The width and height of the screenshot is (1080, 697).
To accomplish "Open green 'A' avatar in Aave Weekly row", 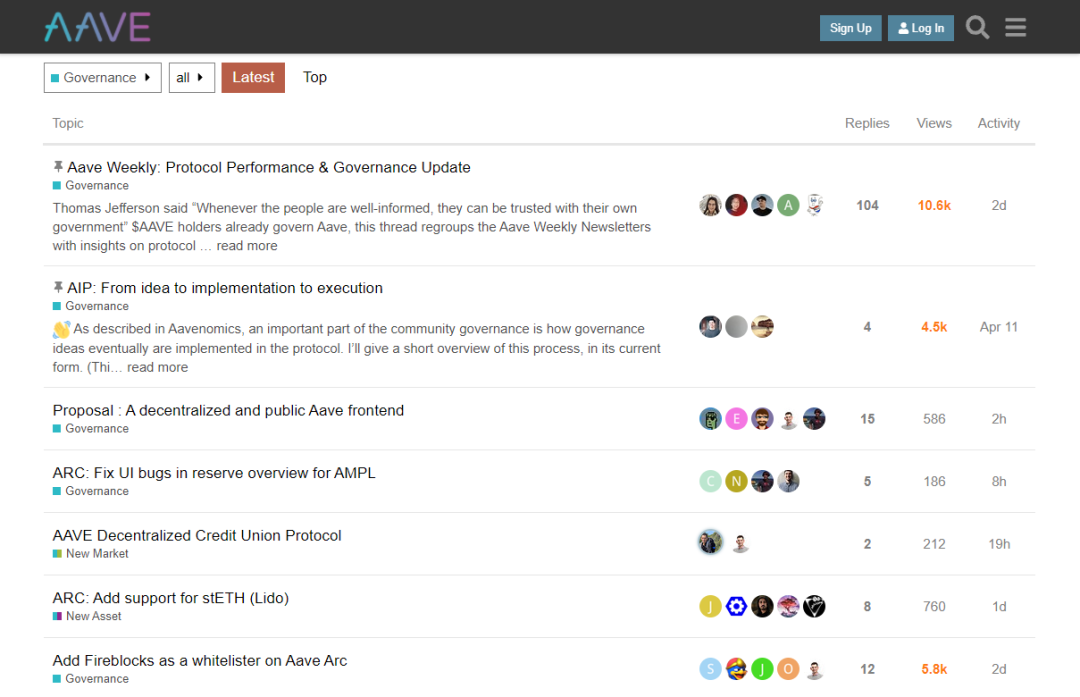I will [788, 205].
